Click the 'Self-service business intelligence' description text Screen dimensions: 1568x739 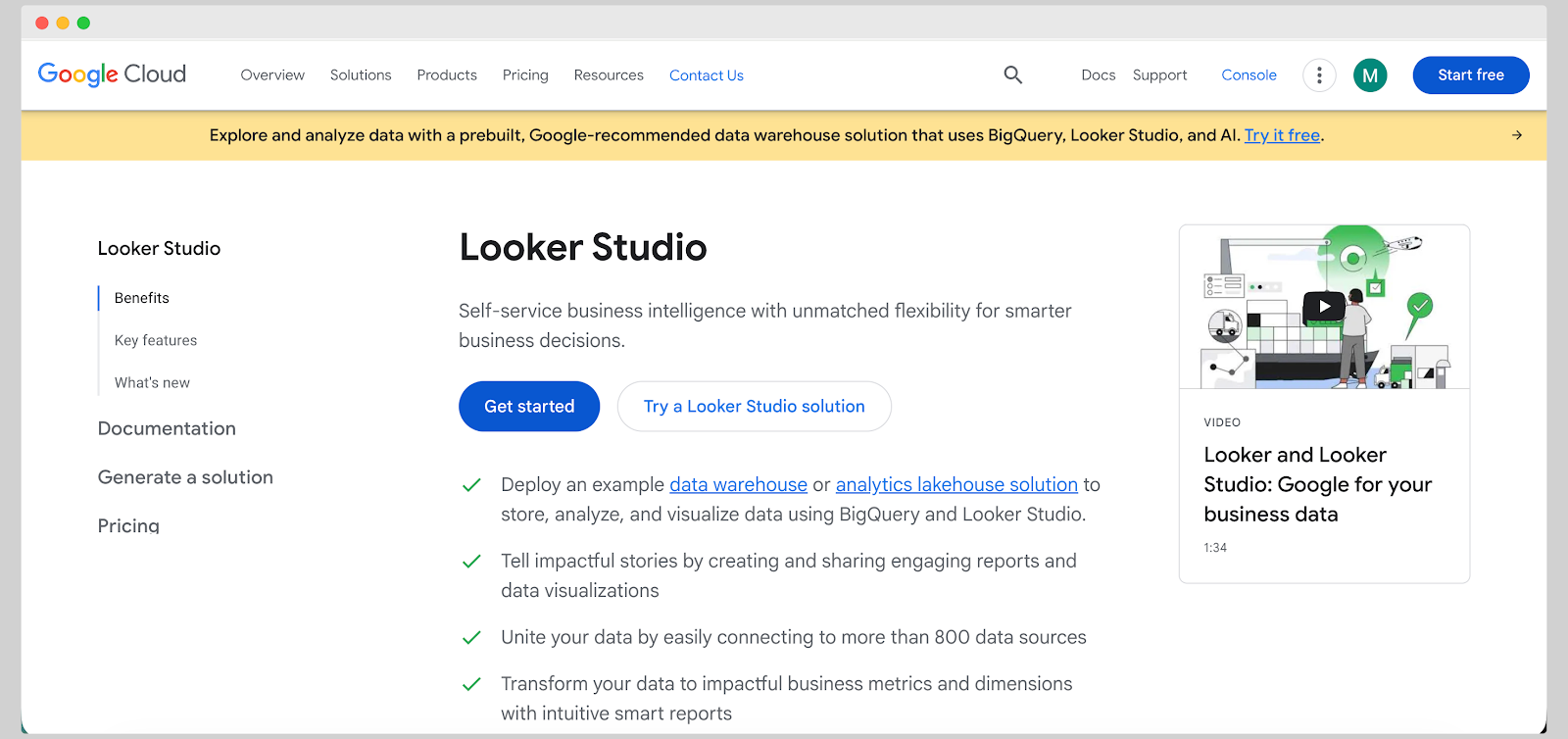(765, 325)
